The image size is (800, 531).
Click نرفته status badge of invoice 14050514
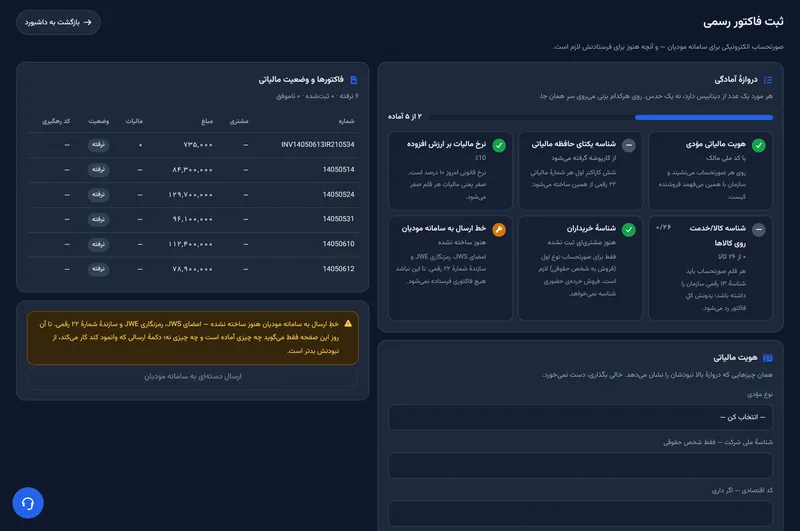(x=98, y=169)
